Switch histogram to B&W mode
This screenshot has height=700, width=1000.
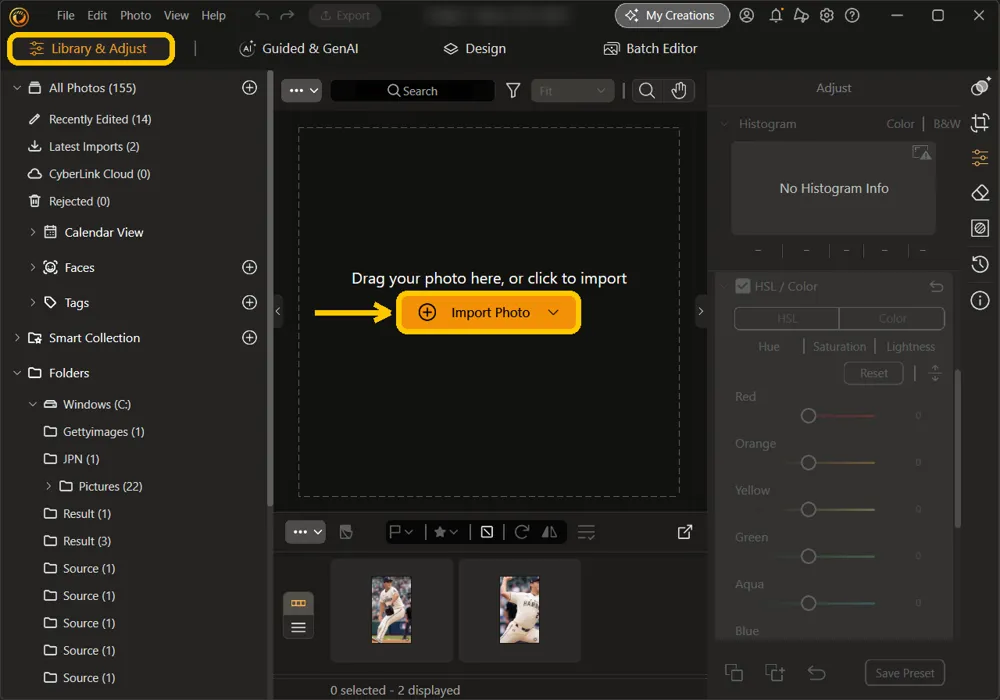(x=946, y=124)
